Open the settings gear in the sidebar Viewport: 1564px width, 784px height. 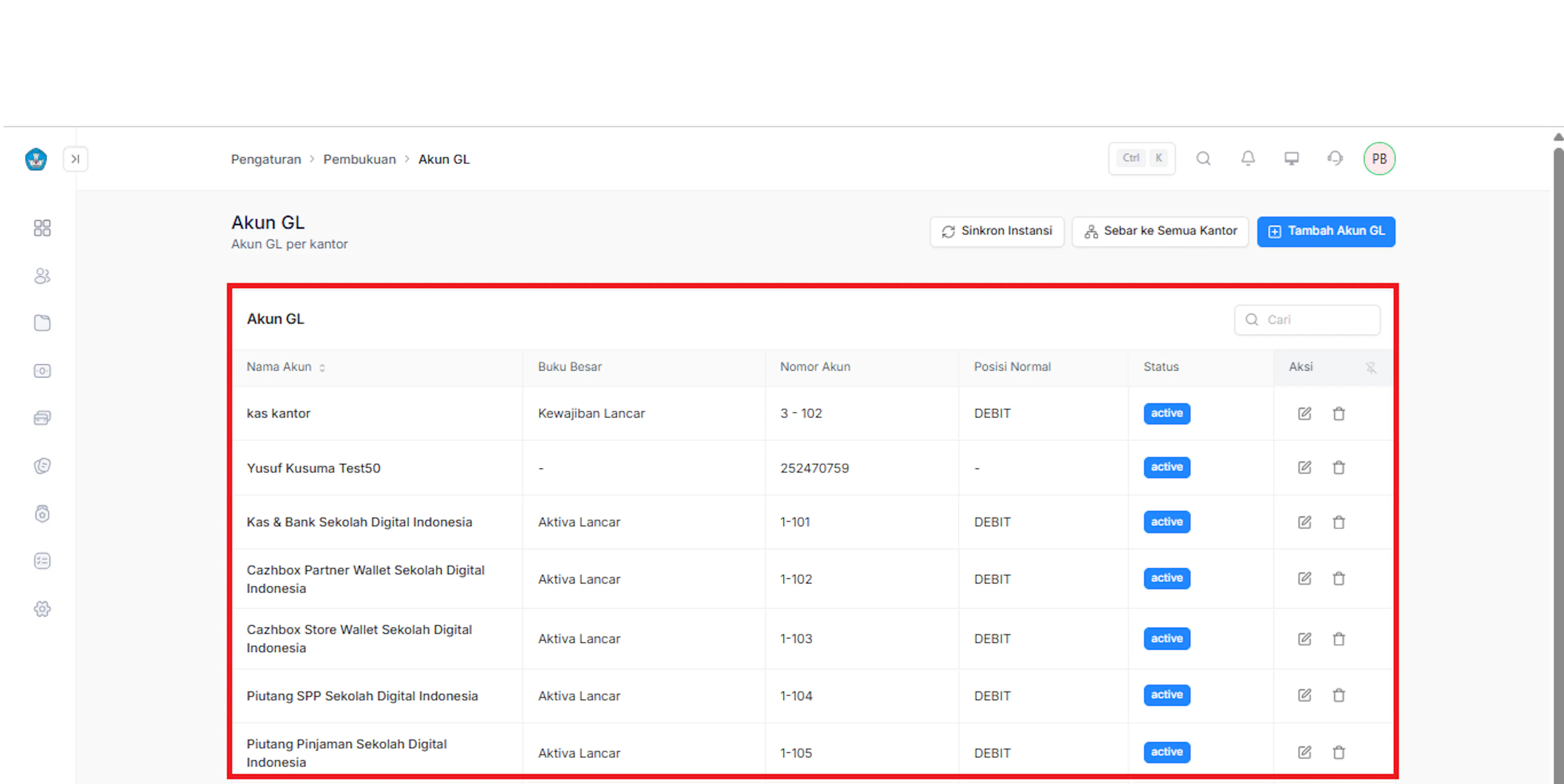(42, 609)
